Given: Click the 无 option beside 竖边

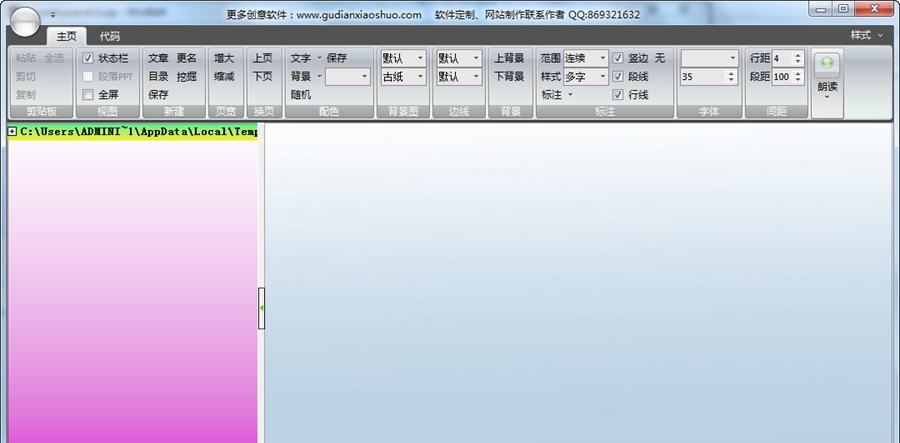Looking at the screenshot, I should pos(660,58).
